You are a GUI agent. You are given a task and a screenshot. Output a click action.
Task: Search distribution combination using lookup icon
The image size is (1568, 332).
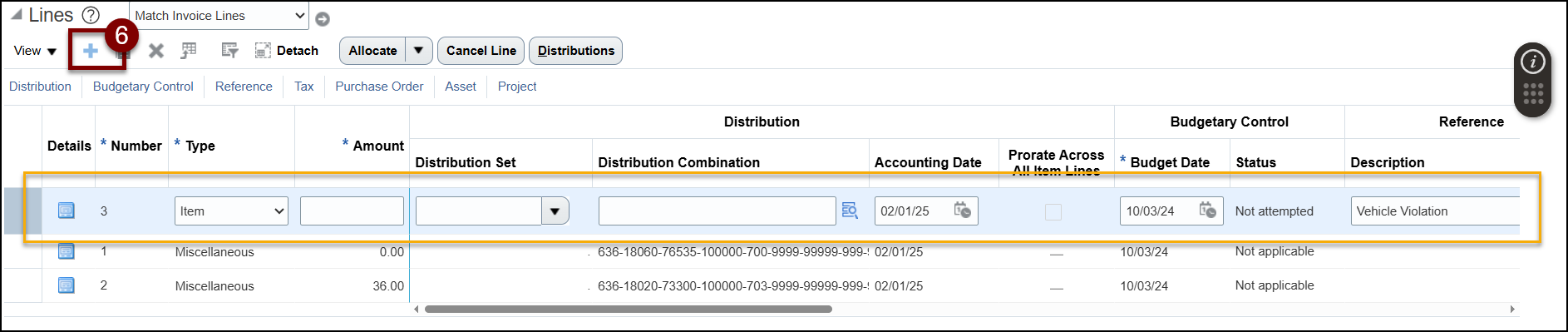[x=850, y=211]
